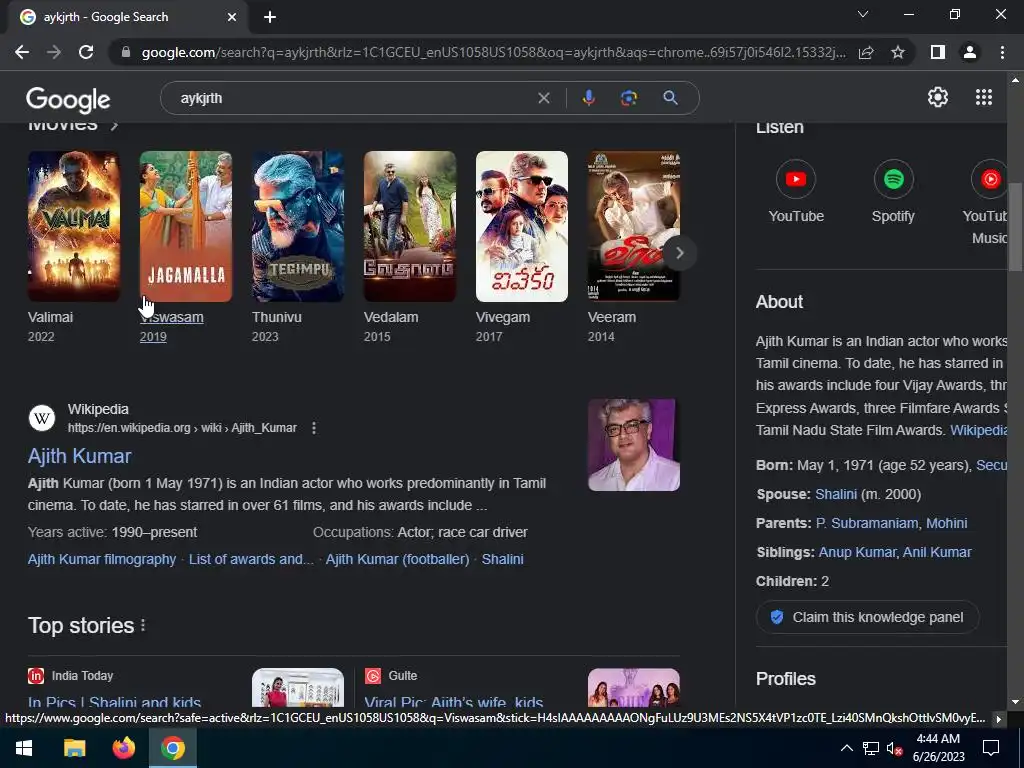Viewport: 1024px width, 768px height.
Task: Open the Shalini sitelink under Wikipedia
Action: click(502, 559)
